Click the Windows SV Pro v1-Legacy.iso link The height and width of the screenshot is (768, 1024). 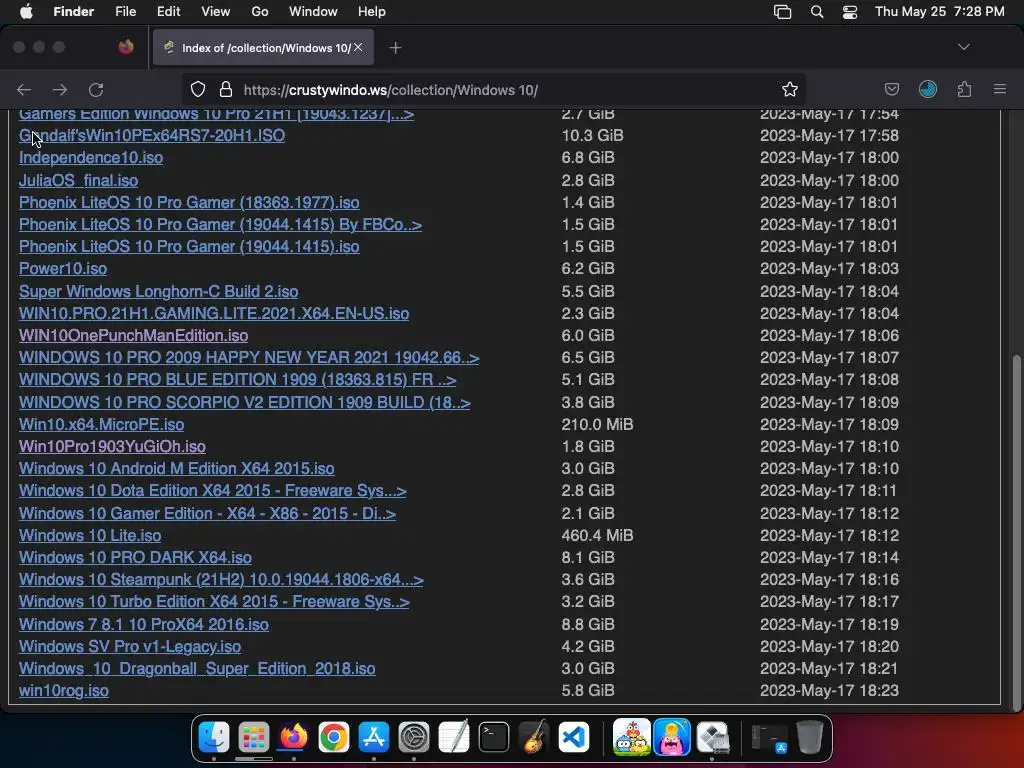click(x=130, y=647)
